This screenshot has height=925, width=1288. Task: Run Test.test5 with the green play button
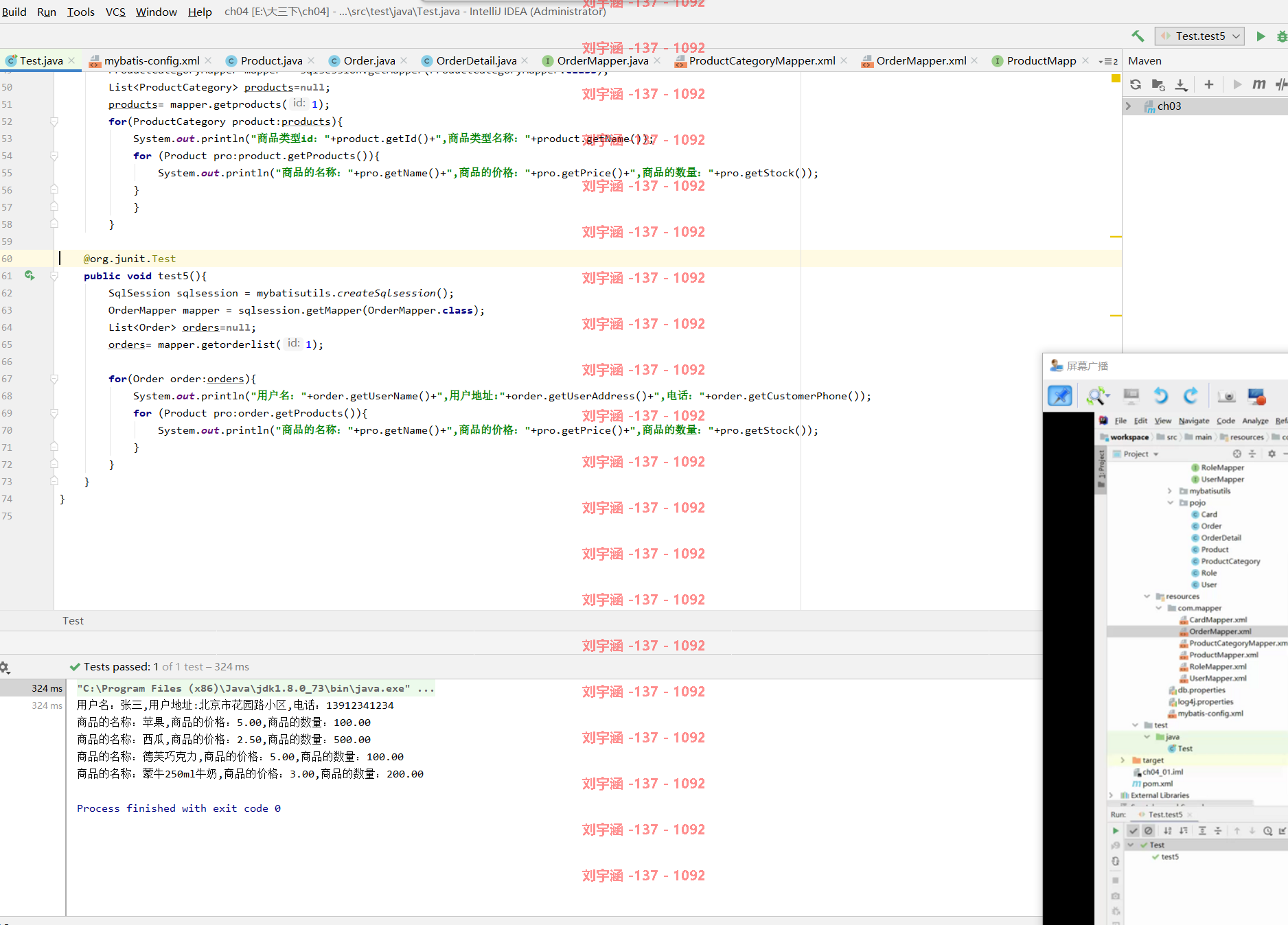coord(1261,36)
